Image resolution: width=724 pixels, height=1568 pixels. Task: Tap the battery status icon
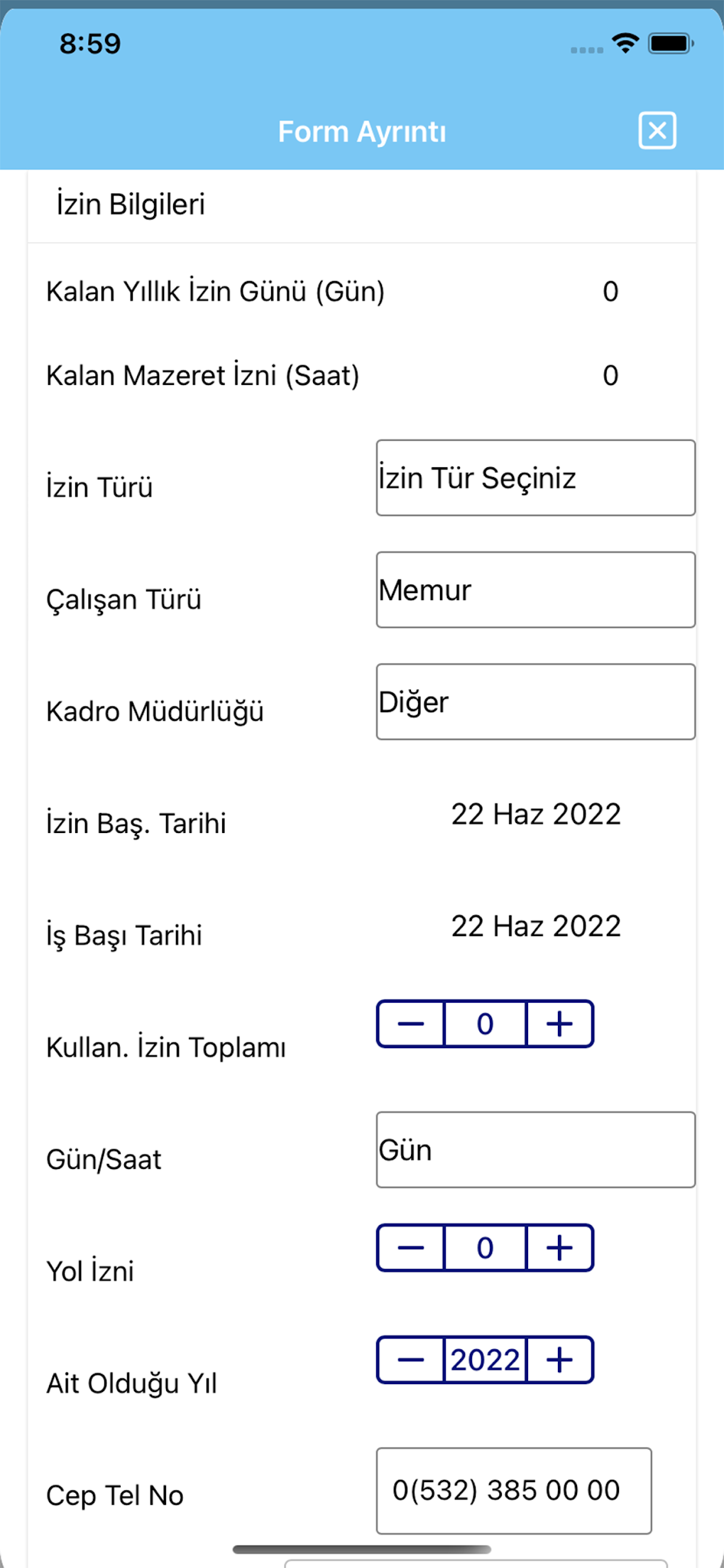[x=670, y=43]
